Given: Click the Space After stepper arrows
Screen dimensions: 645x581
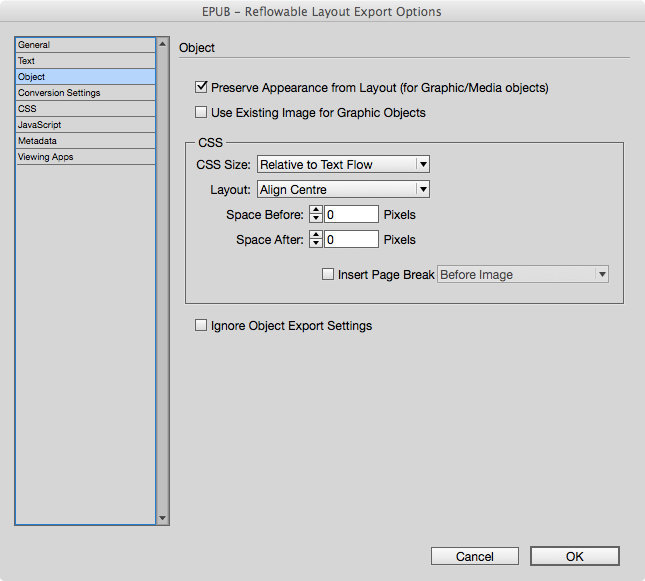Looking at the screenshot, I should (316, 239).
